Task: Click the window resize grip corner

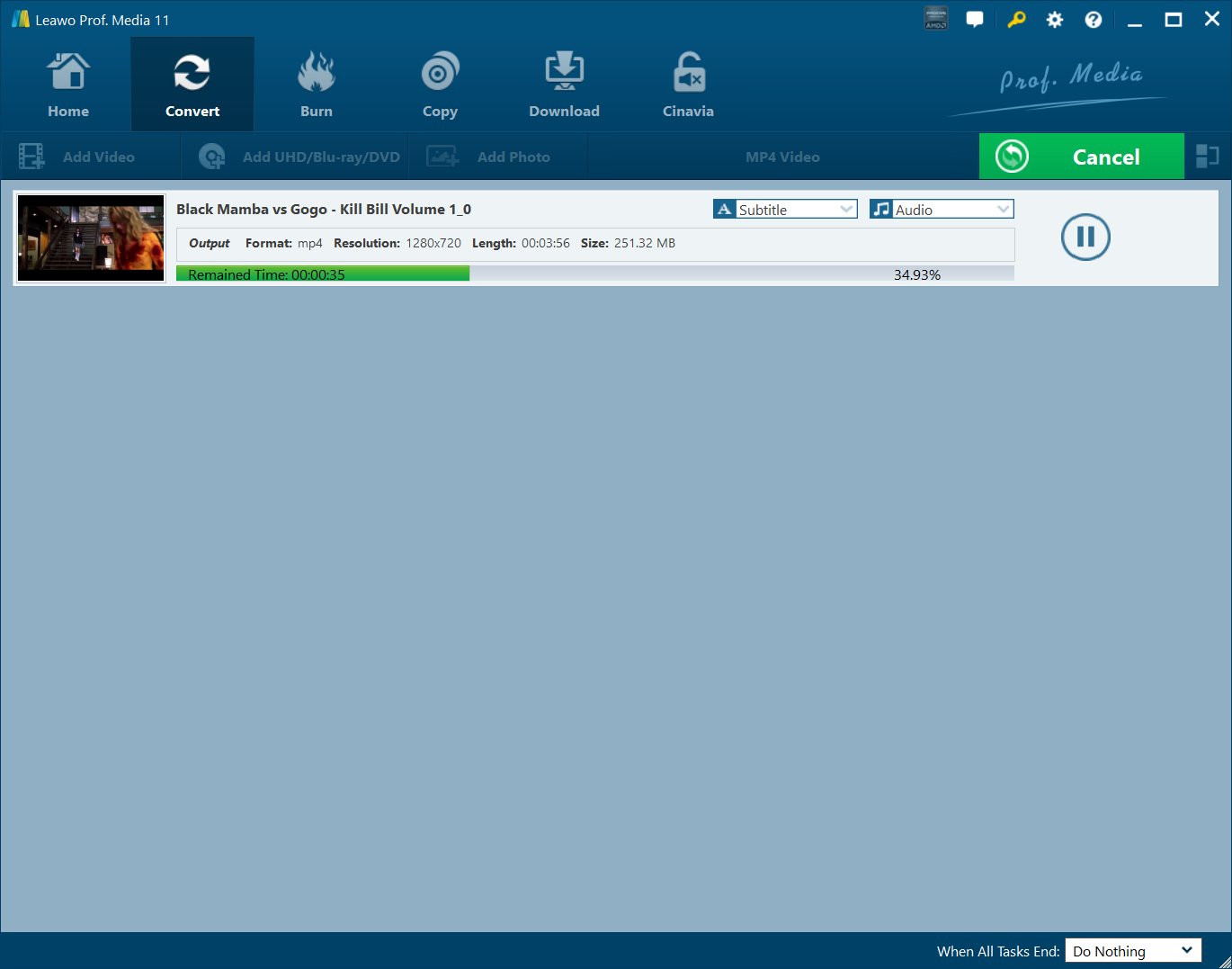Action: coord(1224,961)
